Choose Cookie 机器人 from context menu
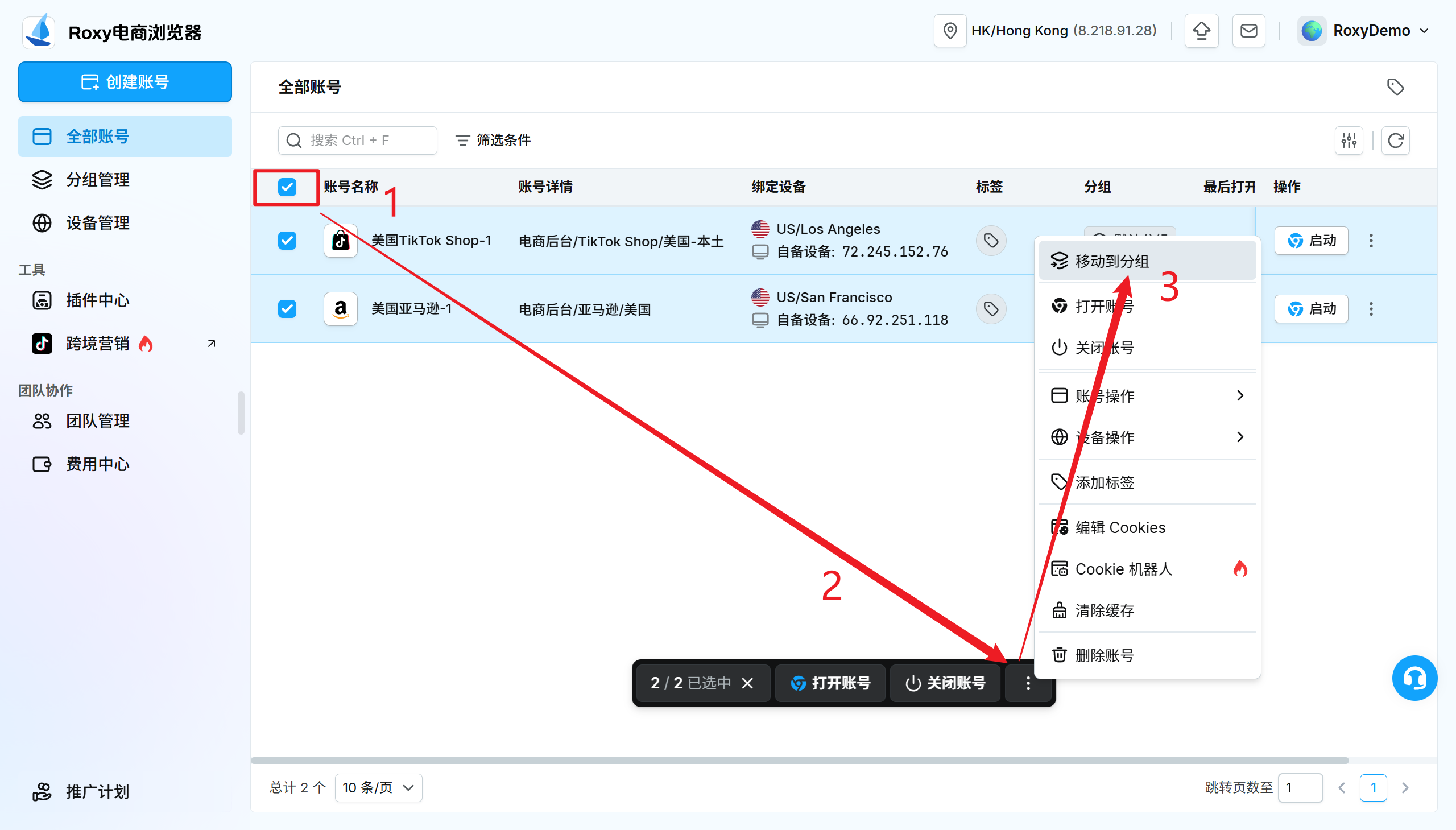 pos(1147,569)
